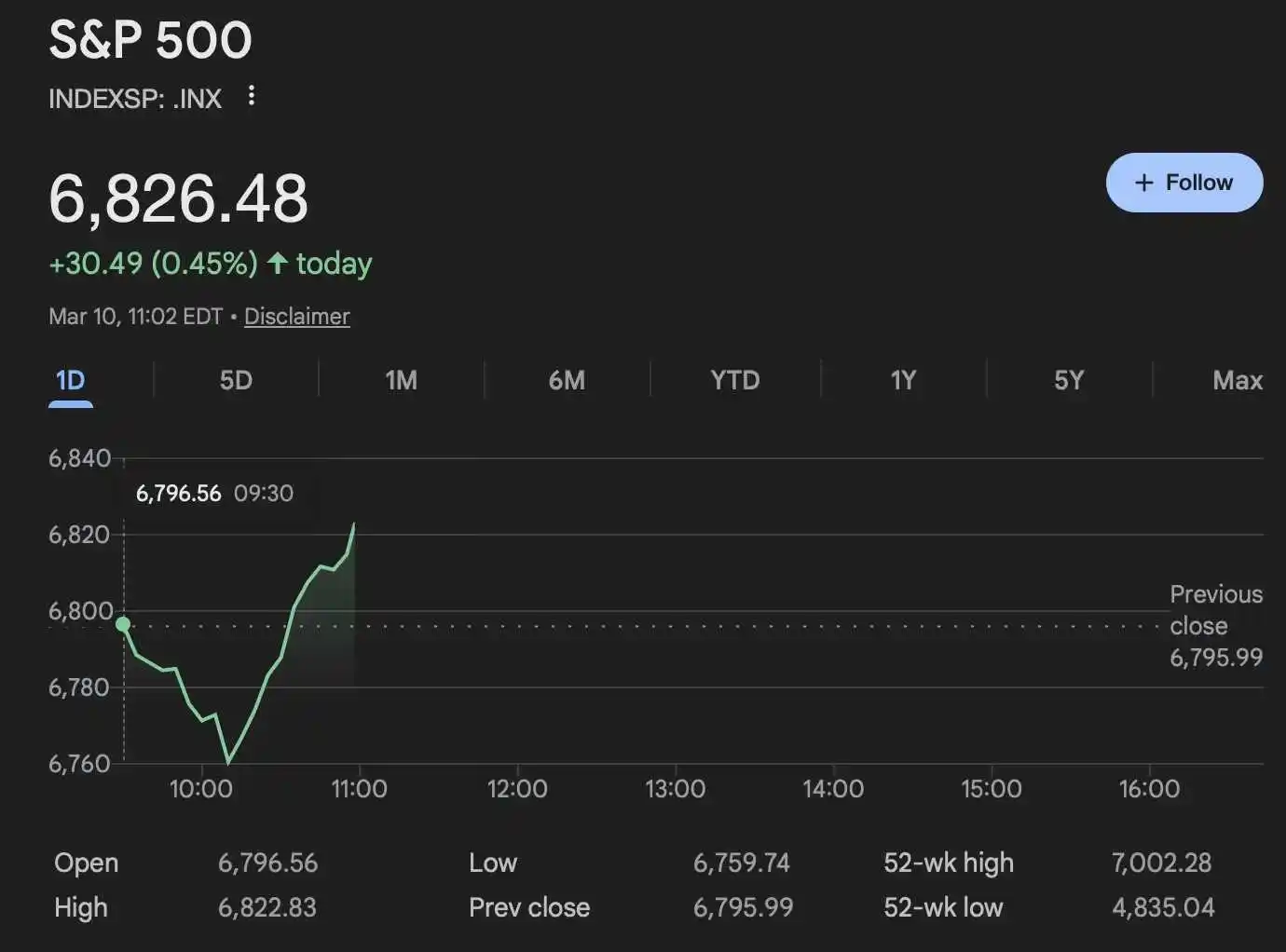Open the three-dot menu next to INDEXSP: .INX
1286x952 pixels.
tap(250, 96)
